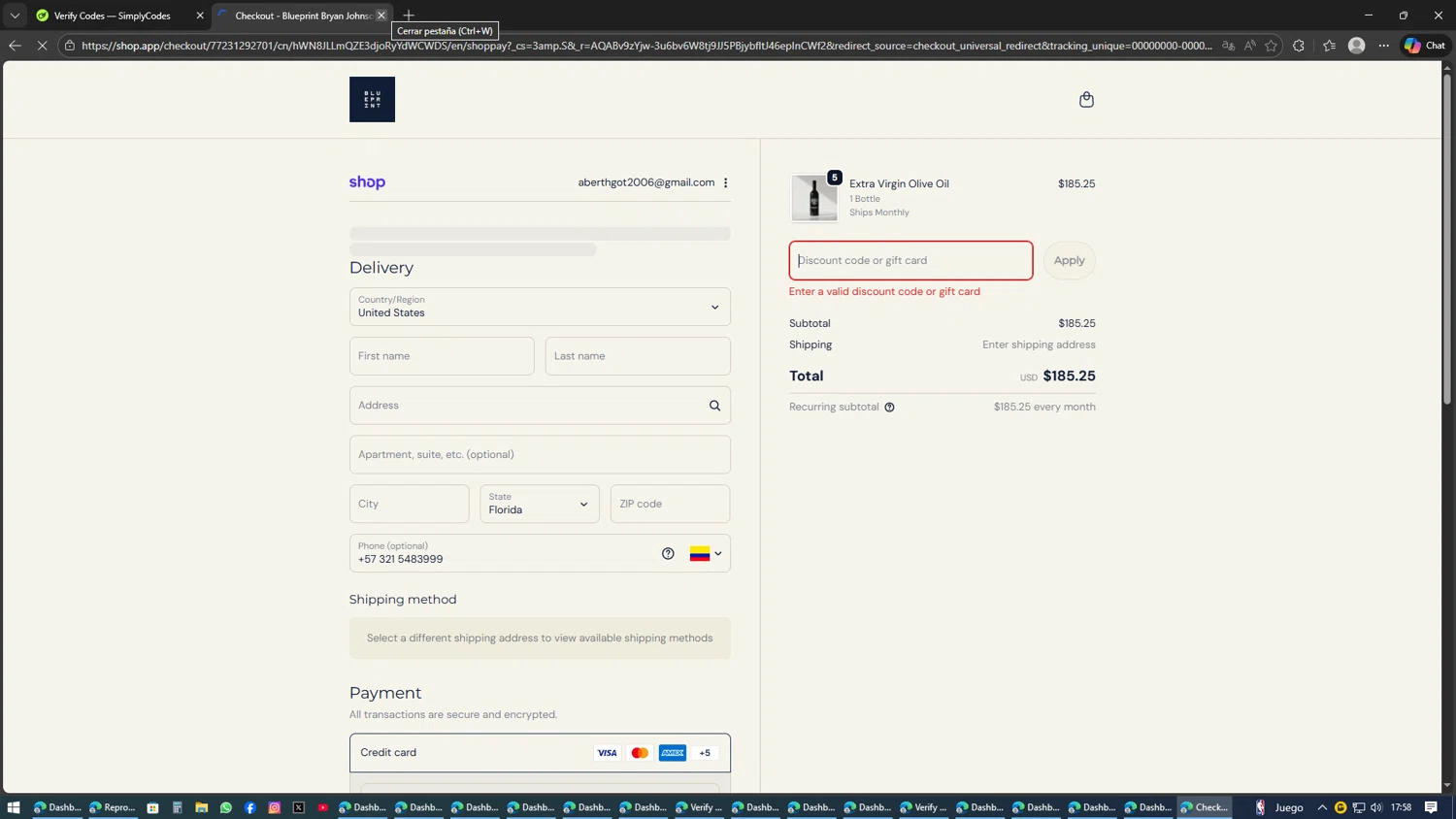Open Windows Start menu
This screenshot has height=819, width=1456.
(x=14, y=807)
